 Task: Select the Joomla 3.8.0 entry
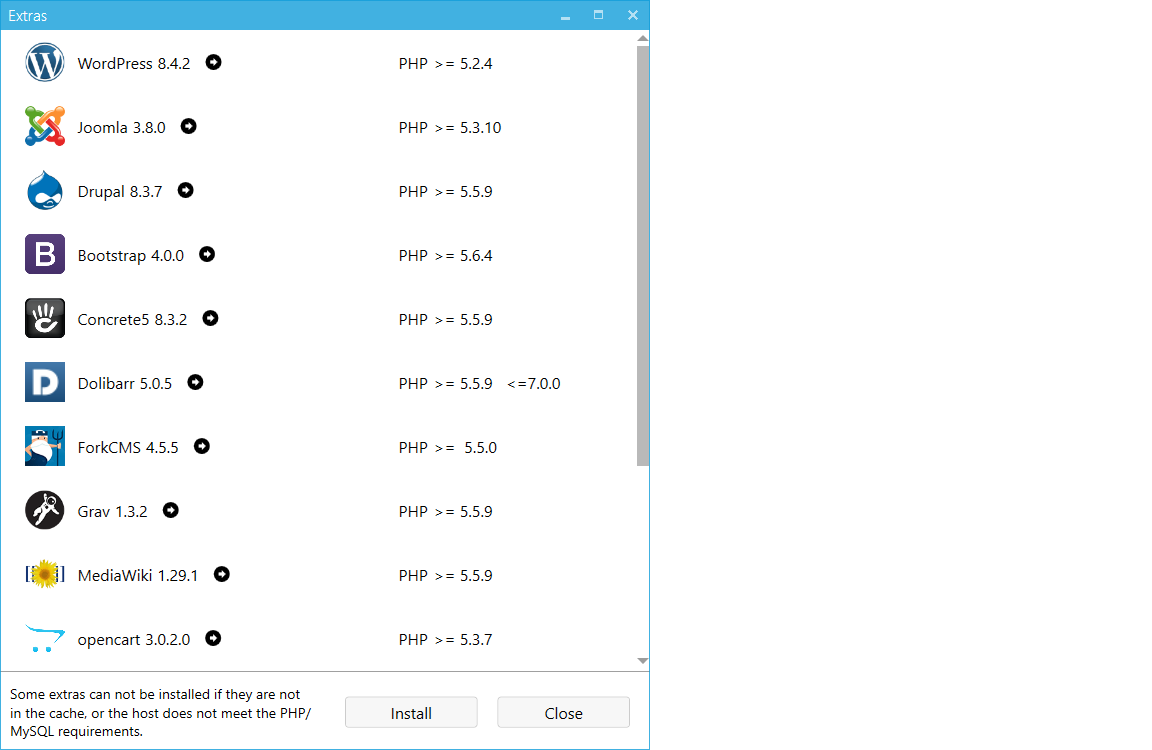pyautogui.click(x=121, y=128)
